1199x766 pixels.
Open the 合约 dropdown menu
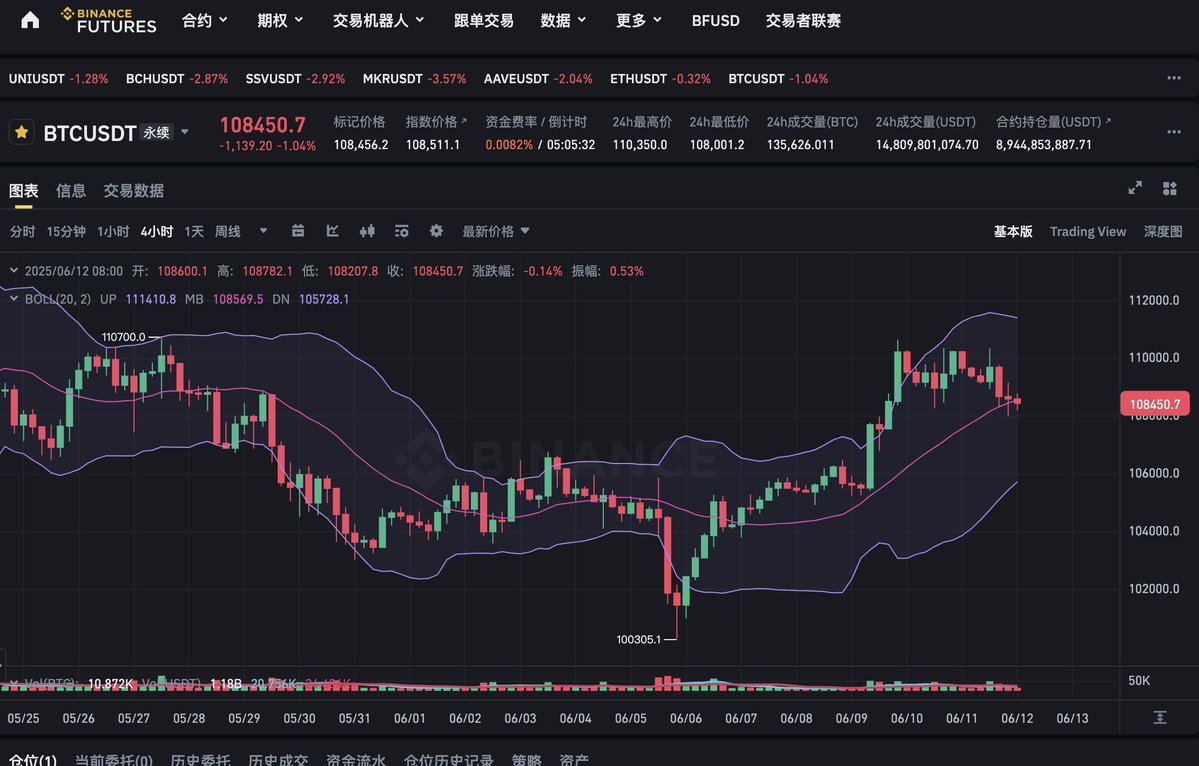(204, 21)
